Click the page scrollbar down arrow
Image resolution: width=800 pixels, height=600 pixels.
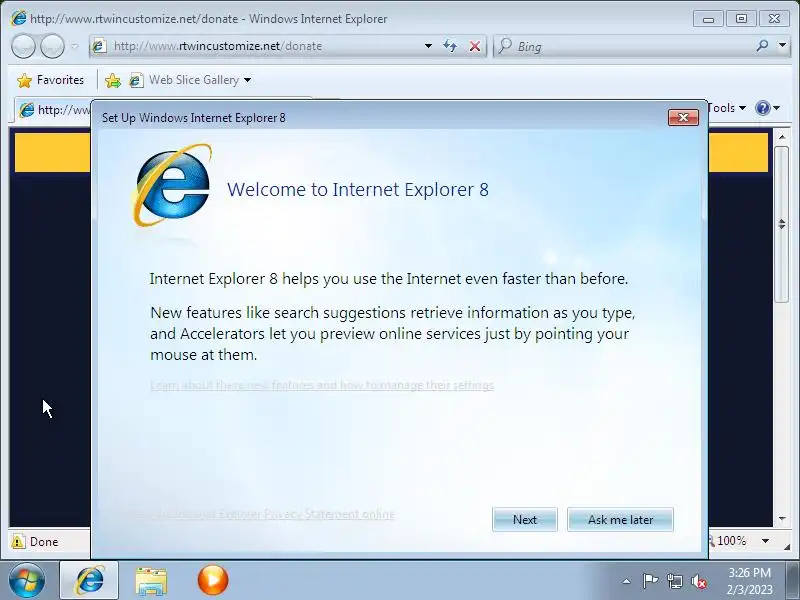tap(782, 518)
